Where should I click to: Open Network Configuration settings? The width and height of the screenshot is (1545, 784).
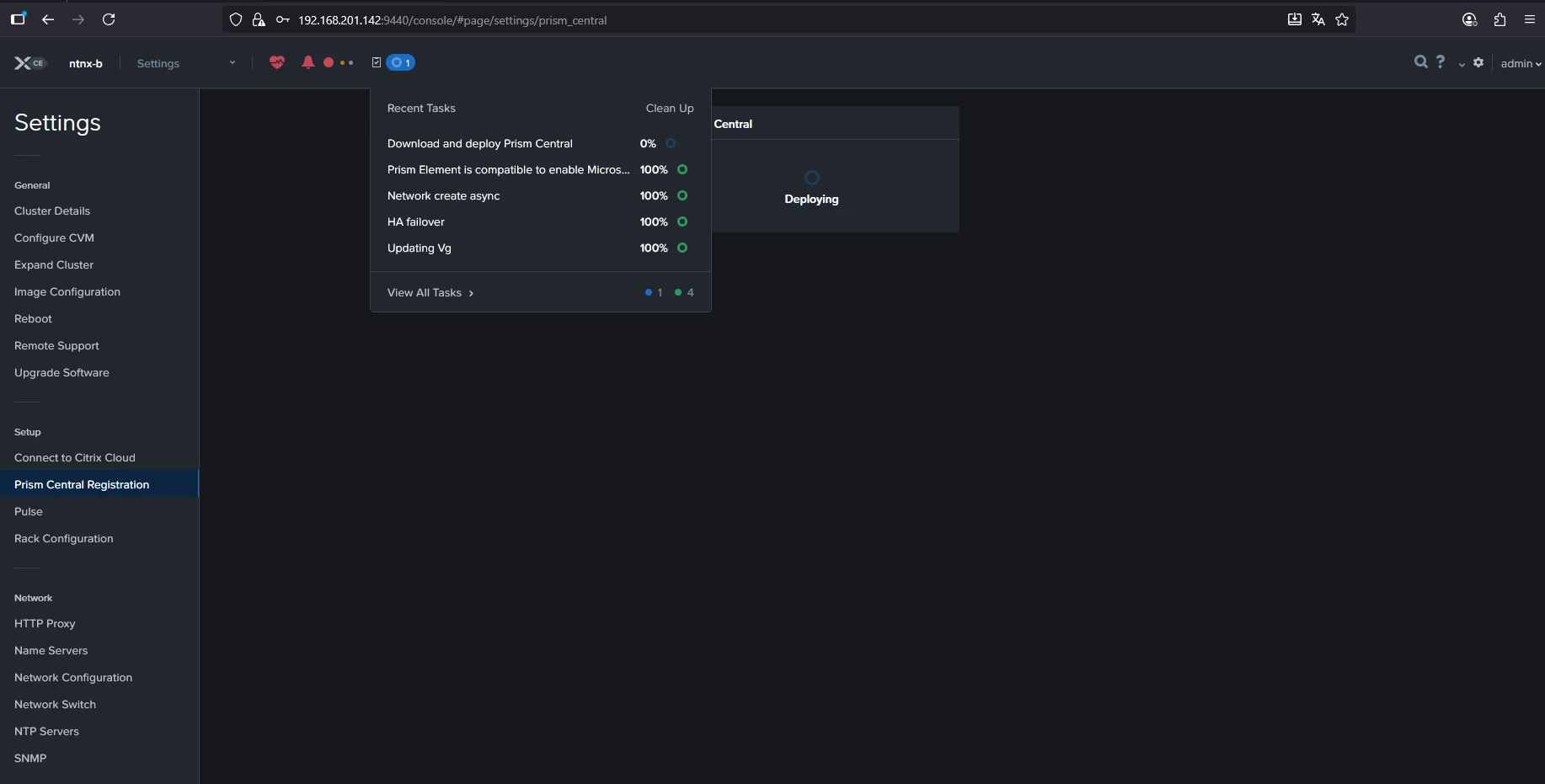coord(73,677)
